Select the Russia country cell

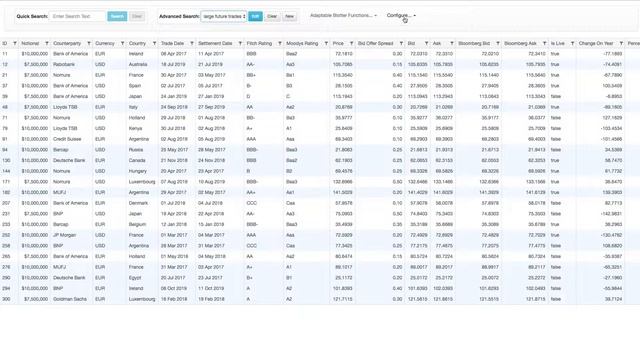point(142,150)
